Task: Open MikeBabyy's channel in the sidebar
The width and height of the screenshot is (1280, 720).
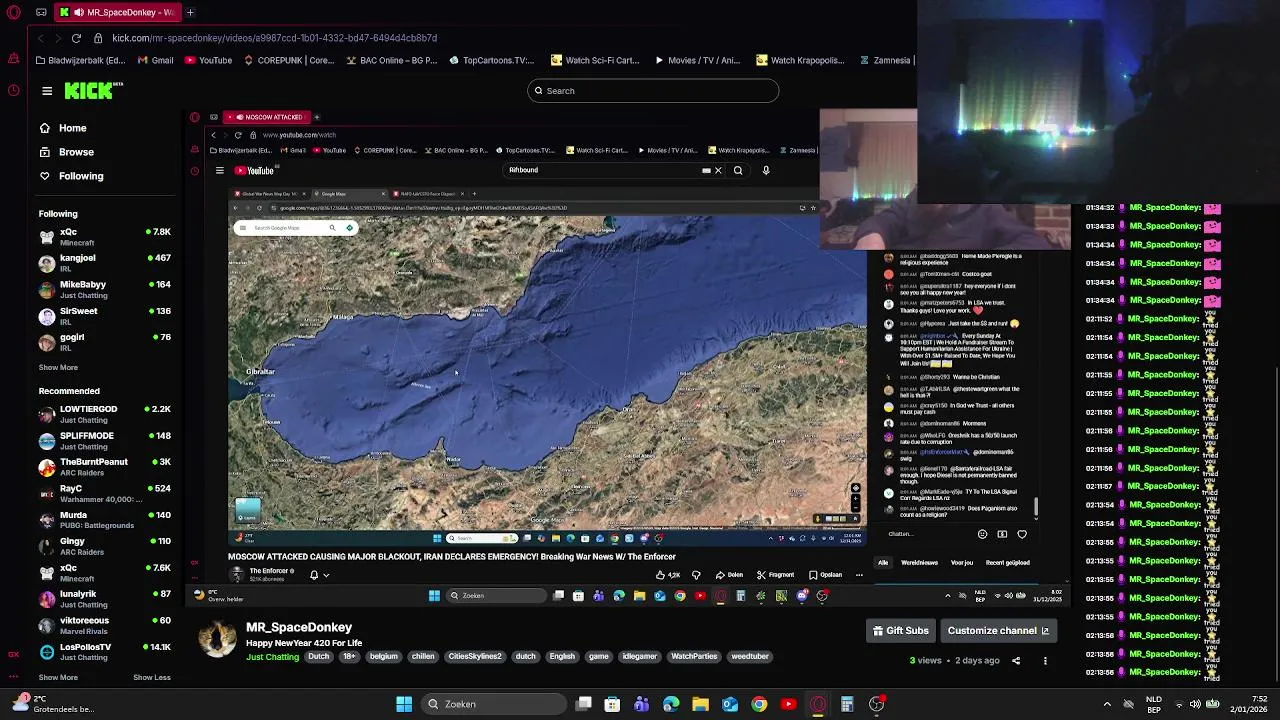Action: (105, 289)
